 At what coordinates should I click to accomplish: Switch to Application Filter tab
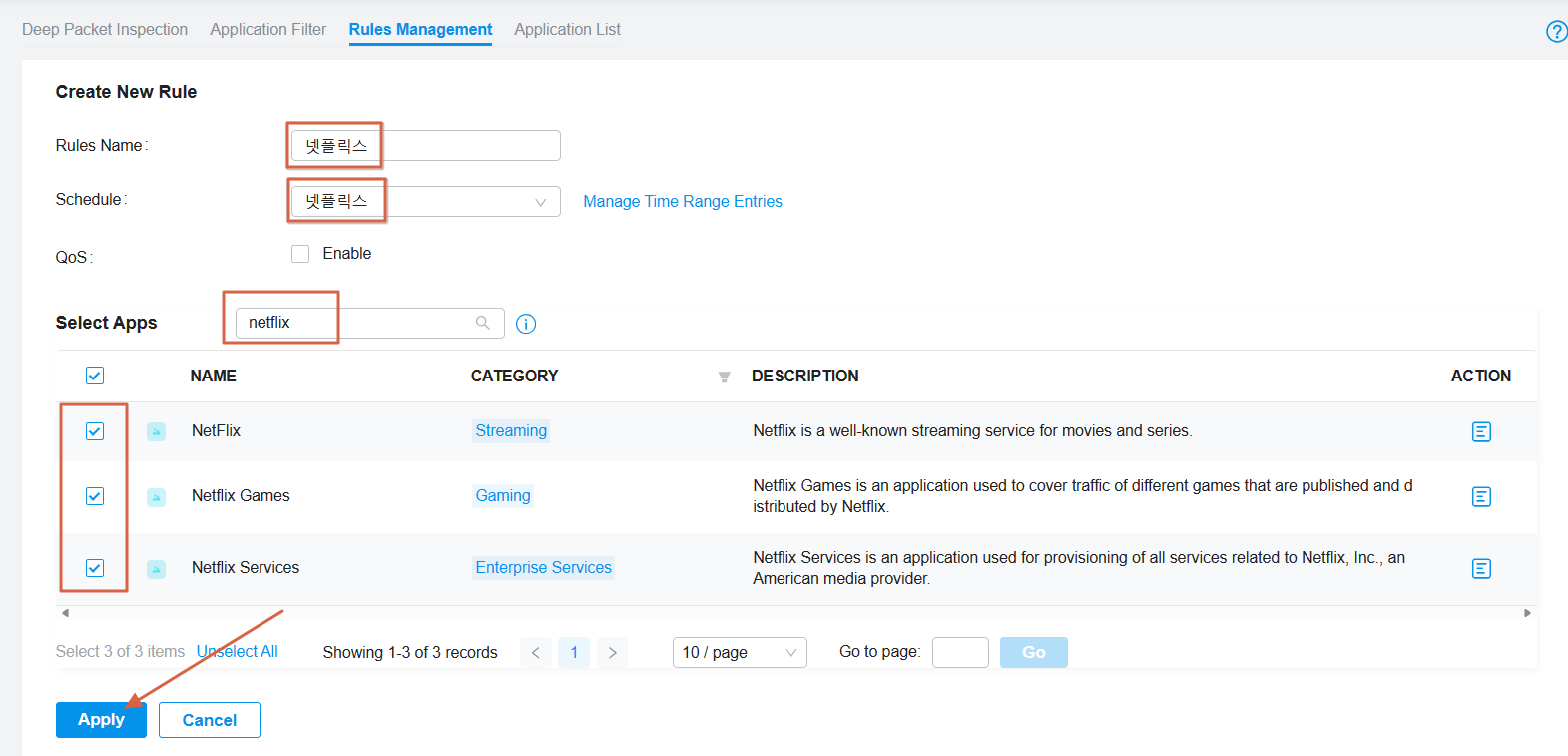coord(268,30)
